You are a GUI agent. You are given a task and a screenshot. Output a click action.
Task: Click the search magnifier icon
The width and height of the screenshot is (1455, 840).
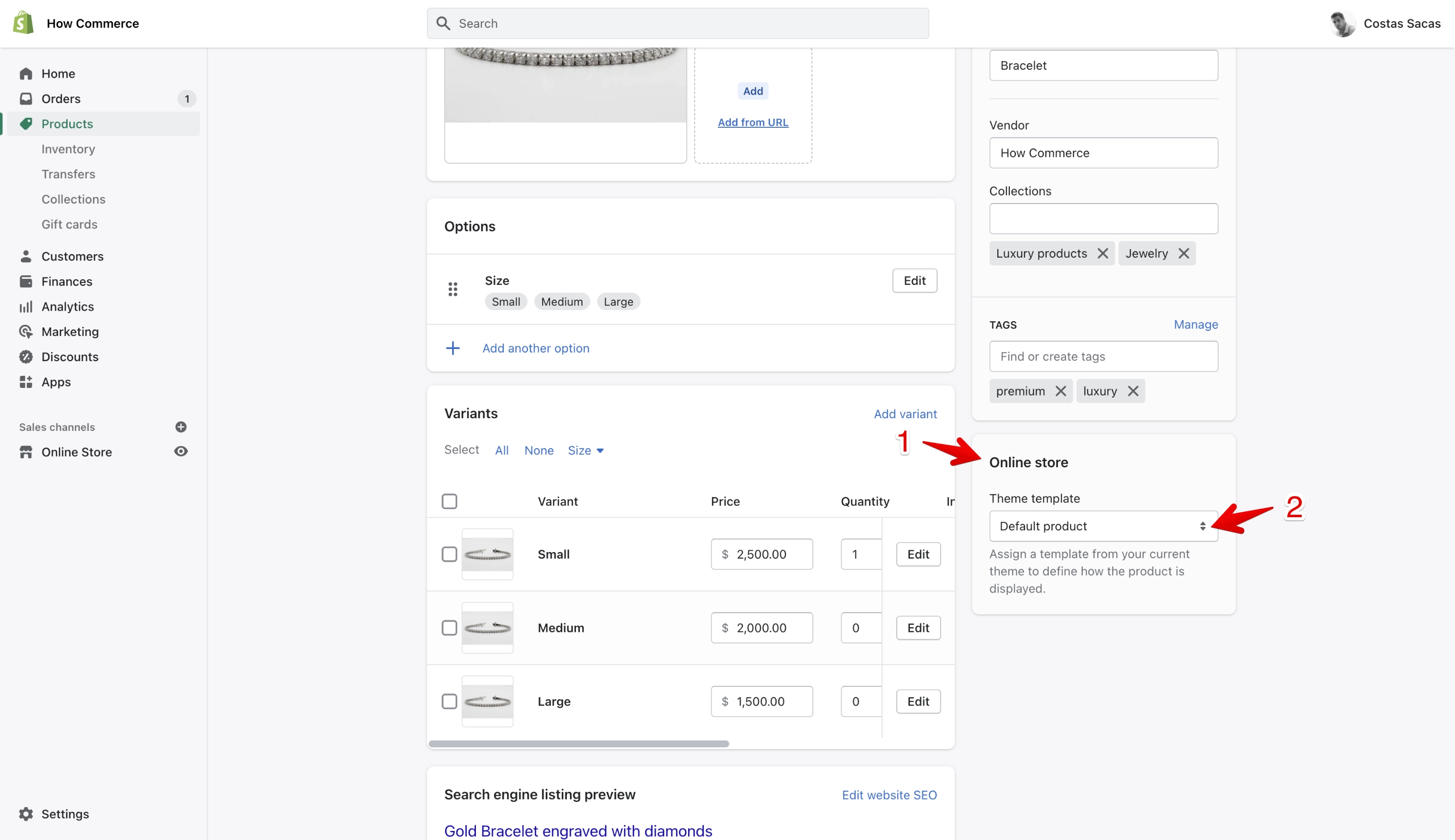click(443, 23)
